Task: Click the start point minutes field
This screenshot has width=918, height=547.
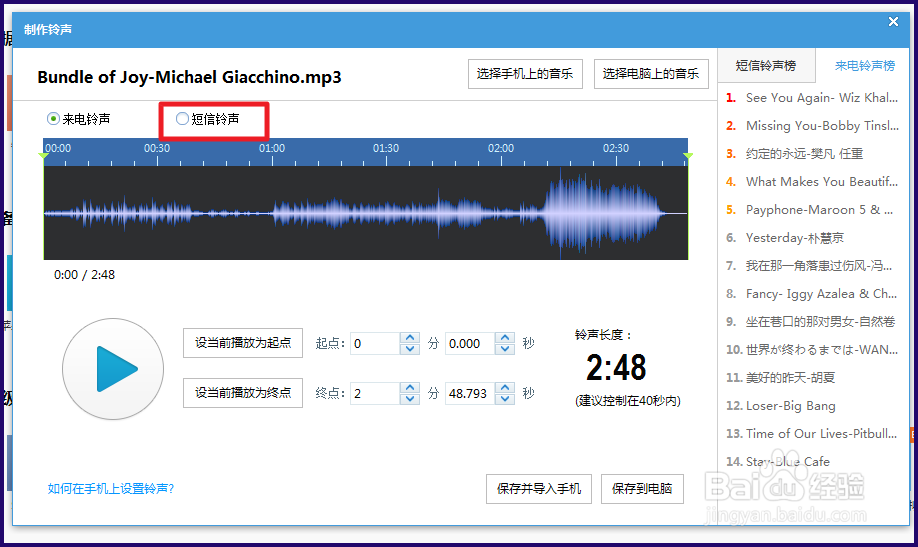Action: [375, 343]
